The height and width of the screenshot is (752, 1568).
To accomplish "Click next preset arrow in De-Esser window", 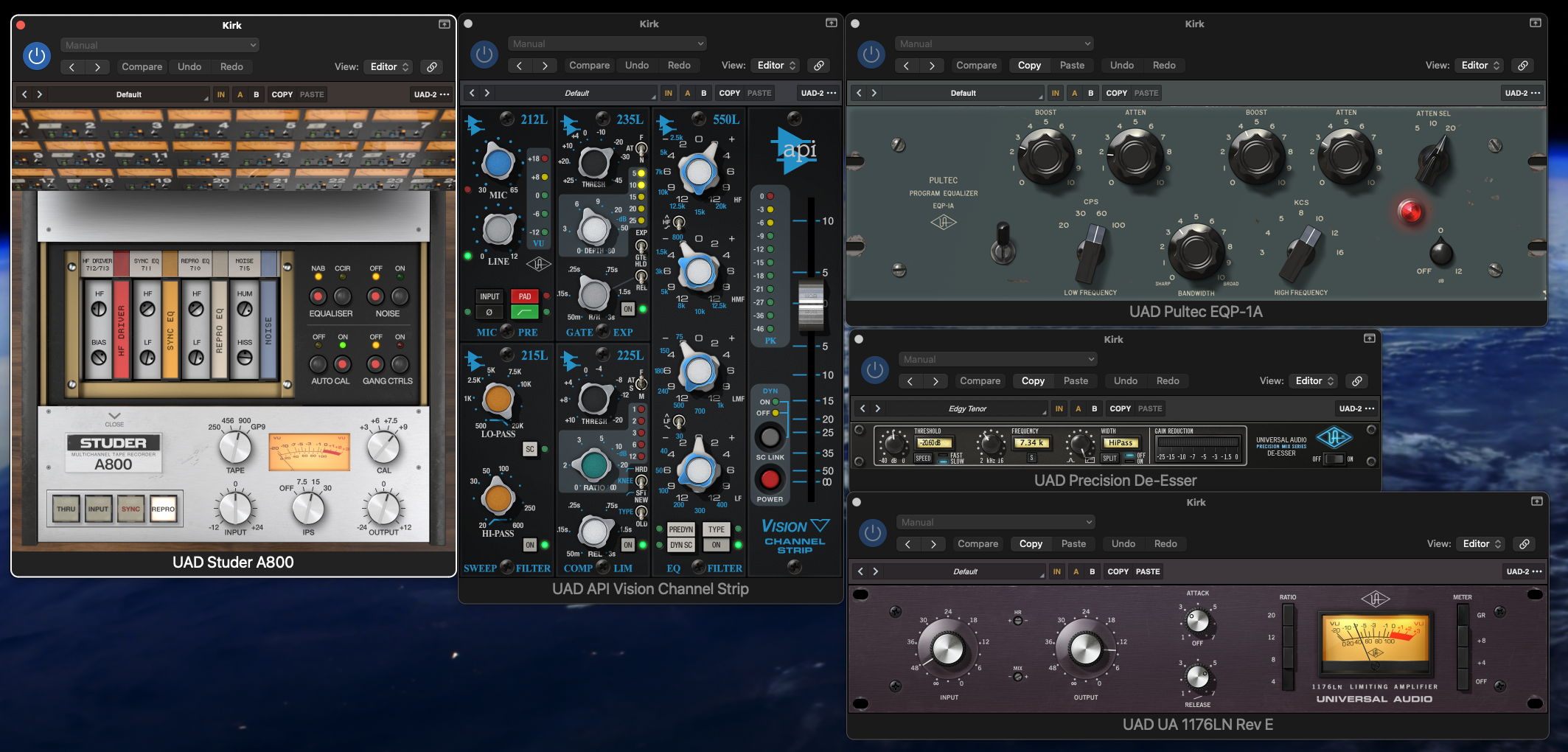I will [x=935, y=381].
